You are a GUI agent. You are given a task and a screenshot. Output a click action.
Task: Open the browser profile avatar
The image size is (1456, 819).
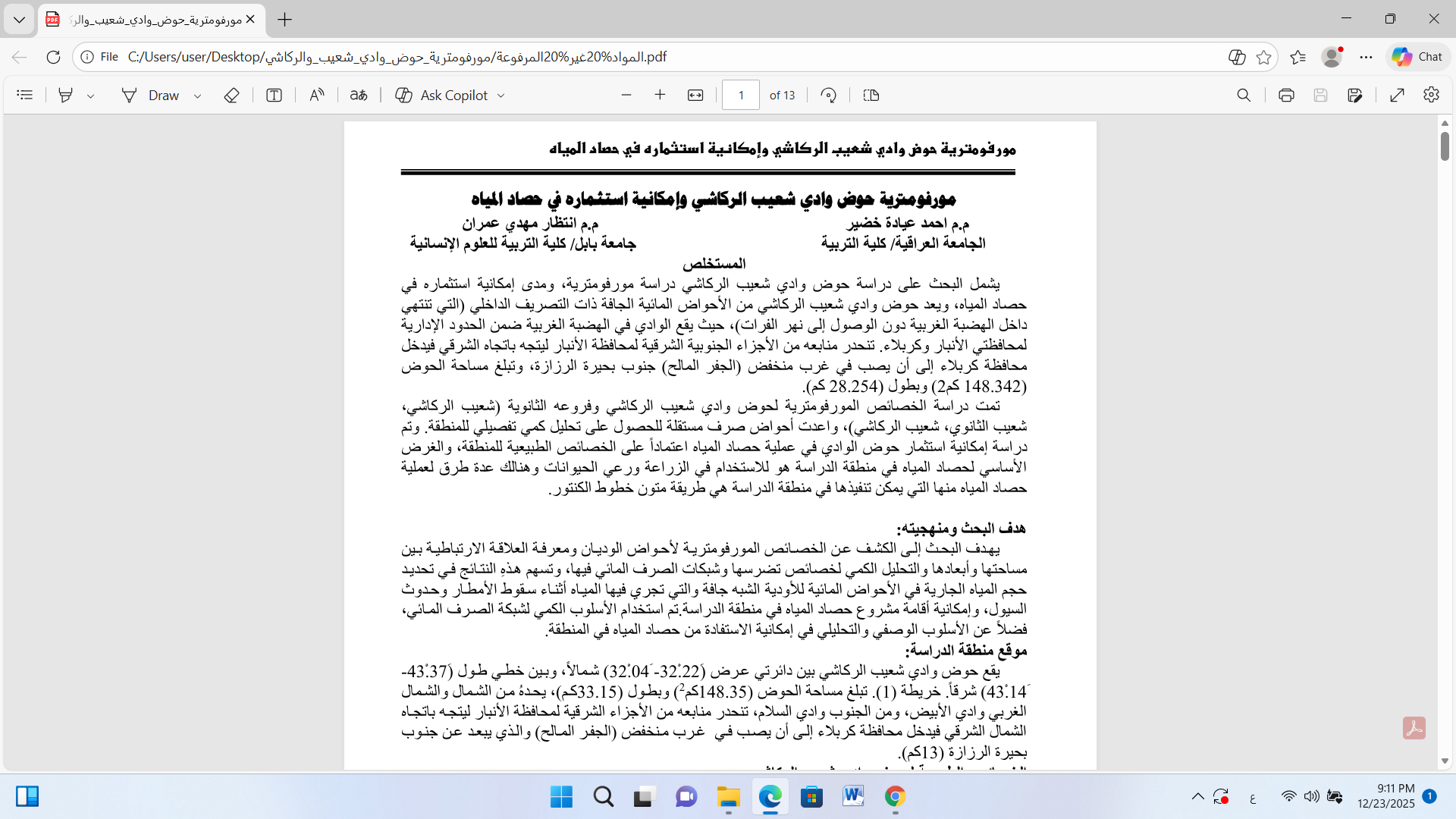[x=1332, y=57]
